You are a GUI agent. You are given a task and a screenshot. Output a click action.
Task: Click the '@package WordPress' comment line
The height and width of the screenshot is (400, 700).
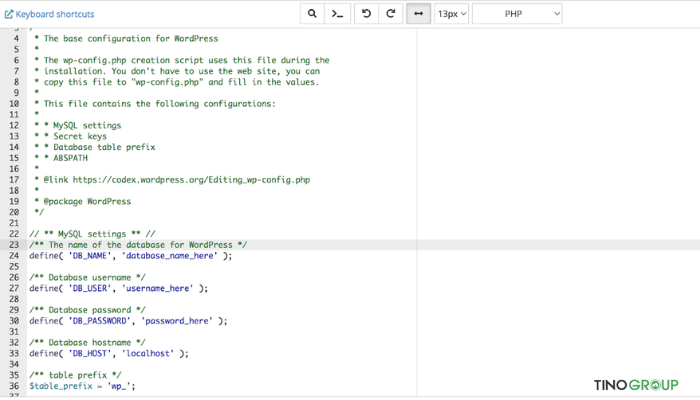87,201
